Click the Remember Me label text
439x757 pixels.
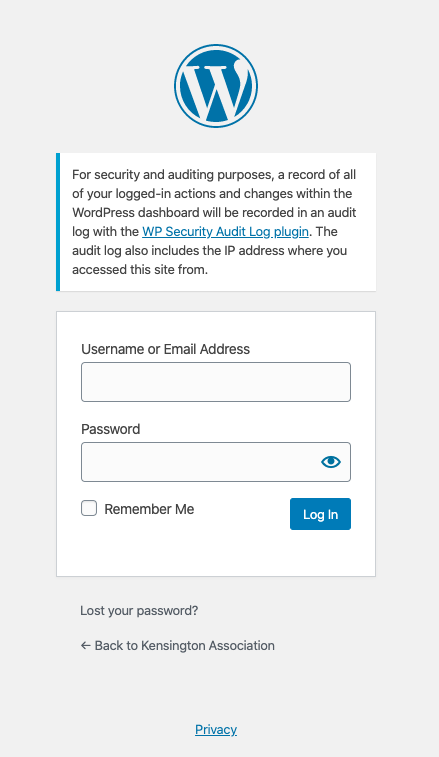tap(149, 509)
